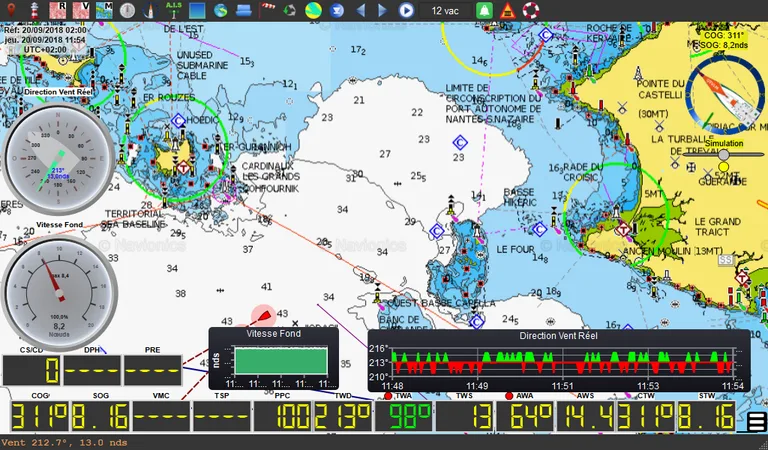Screen dimensions: 768x450
Task: Click the TWD display reading 213°
Action: click(343, 417)
